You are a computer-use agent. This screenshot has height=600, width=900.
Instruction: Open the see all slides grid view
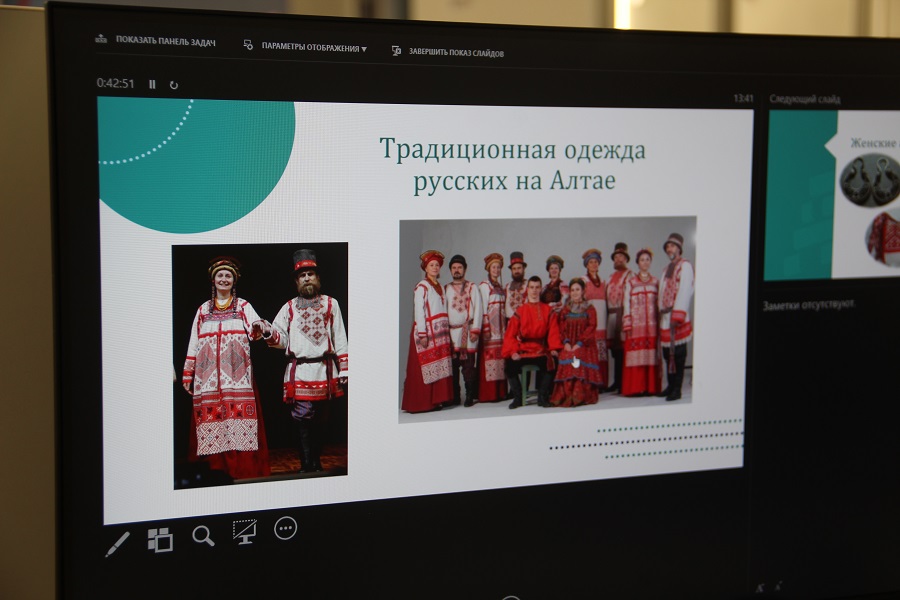coord(160,540)
